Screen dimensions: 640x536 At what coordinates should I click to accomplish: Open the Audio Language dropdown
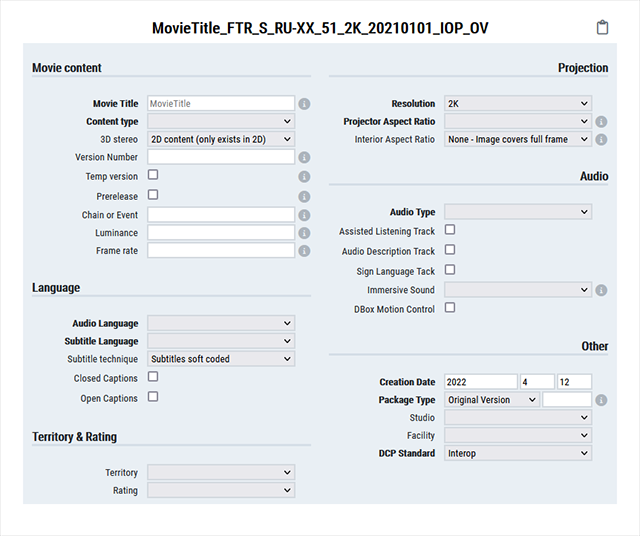click(x=221, y=323)
